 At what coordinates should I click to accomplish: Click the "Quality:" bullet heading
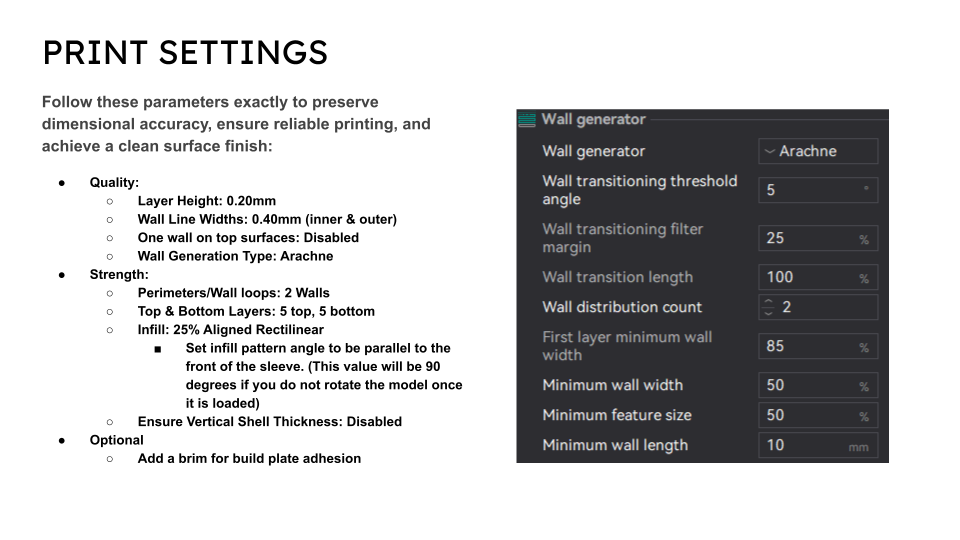tap(115, 183)
